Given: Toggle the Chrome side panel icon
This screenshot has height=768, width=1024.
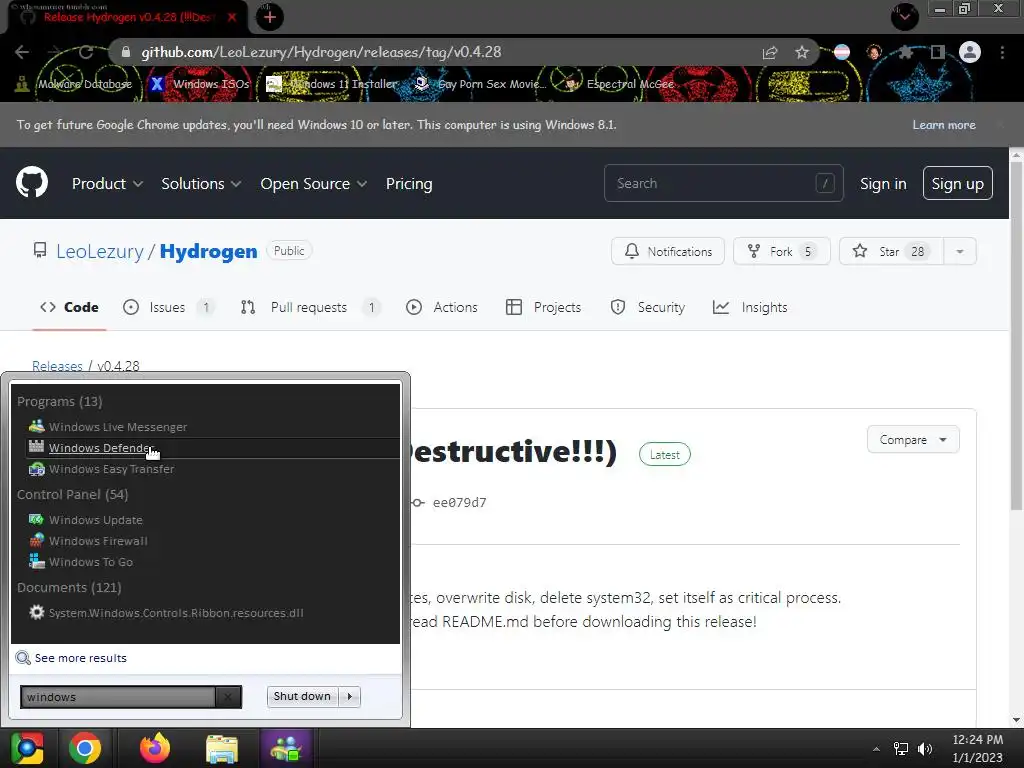Looking at the screenshot, I should pos(938,52).
